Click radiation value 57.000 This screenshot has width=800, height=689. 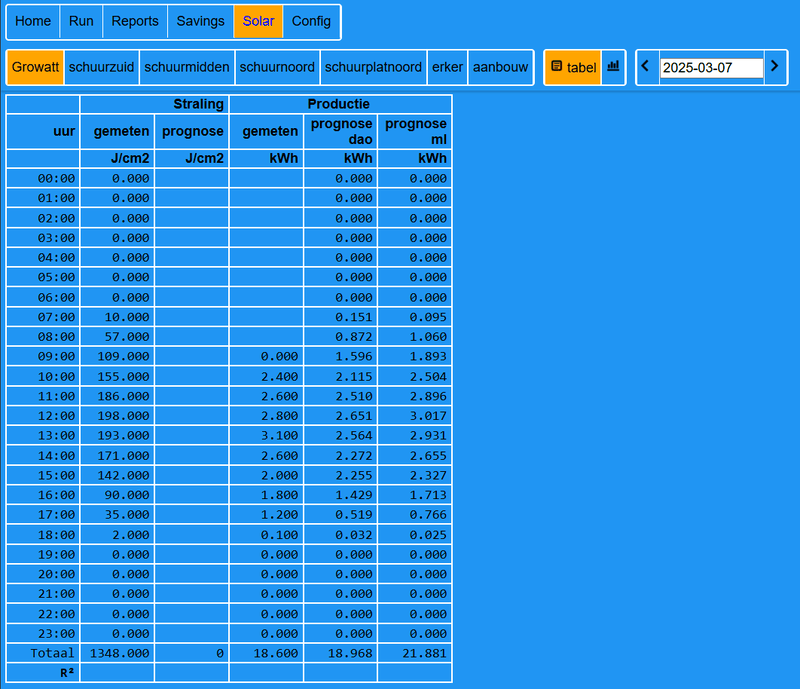117,337
